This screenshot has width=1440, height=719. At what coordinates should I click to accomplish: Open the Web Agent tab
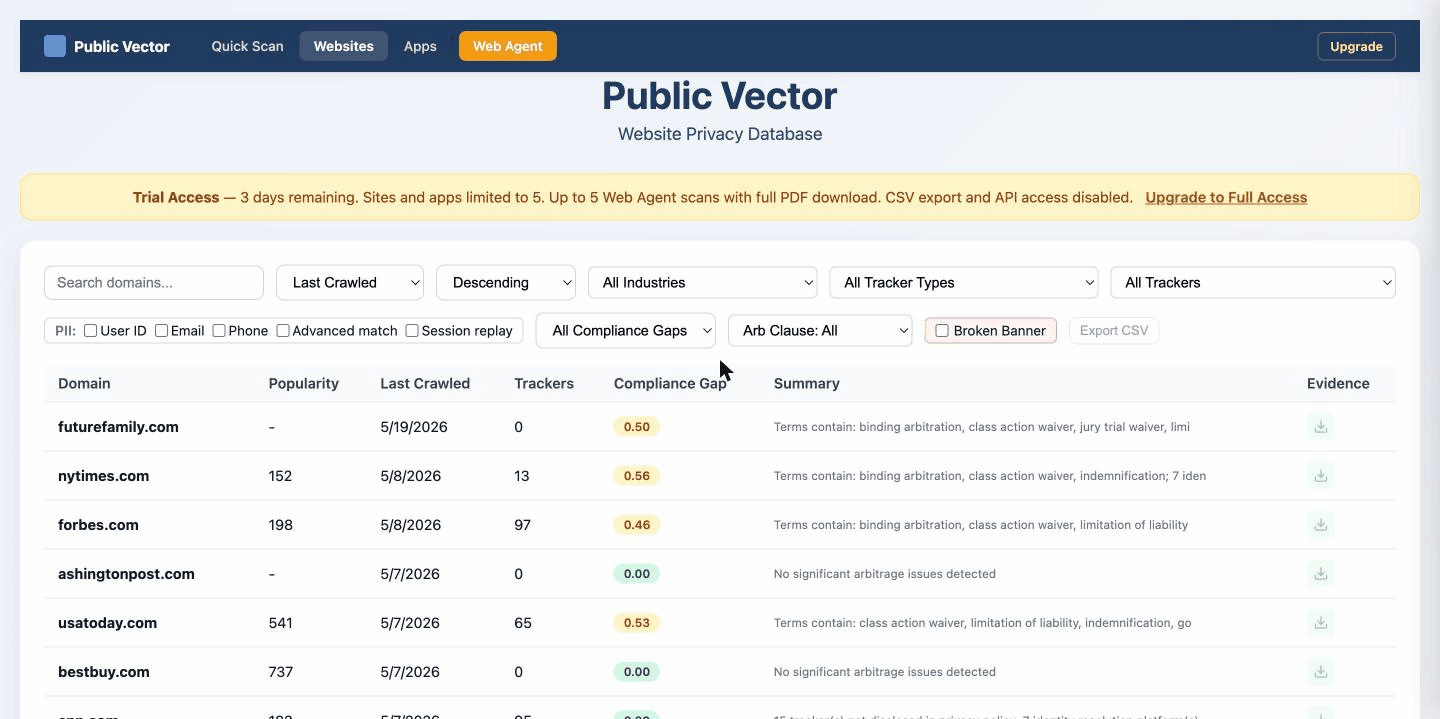point(508,46)
